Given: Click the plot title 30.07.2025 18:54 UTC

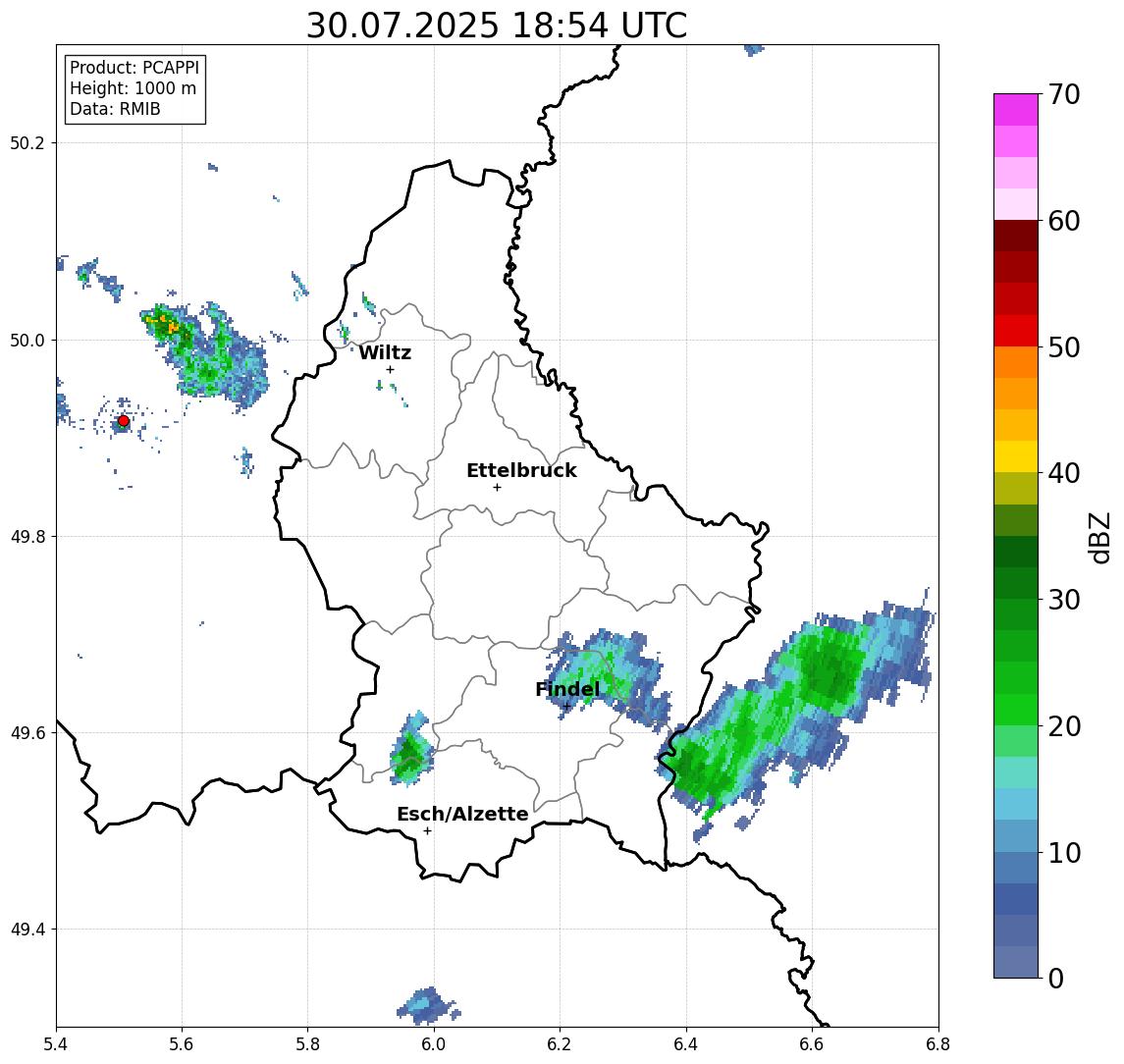Looking at the screenshot, I should tap(497, 26).
